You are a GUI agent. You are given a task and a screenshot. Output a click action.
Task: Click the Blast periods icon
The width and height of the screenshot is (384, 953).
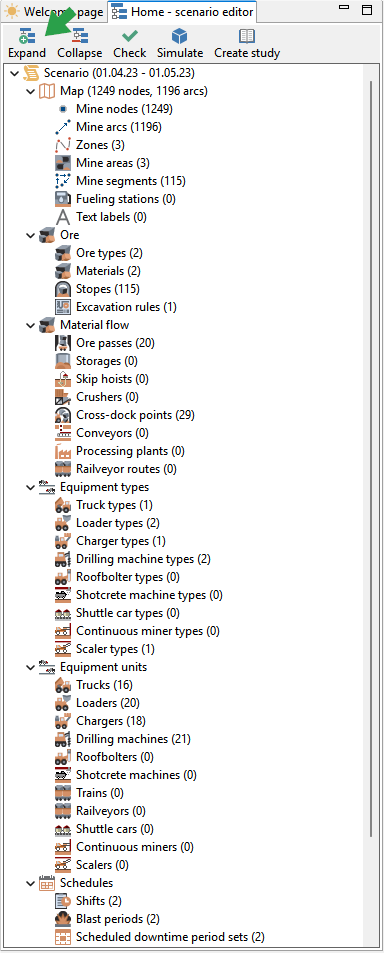[63, 919]
